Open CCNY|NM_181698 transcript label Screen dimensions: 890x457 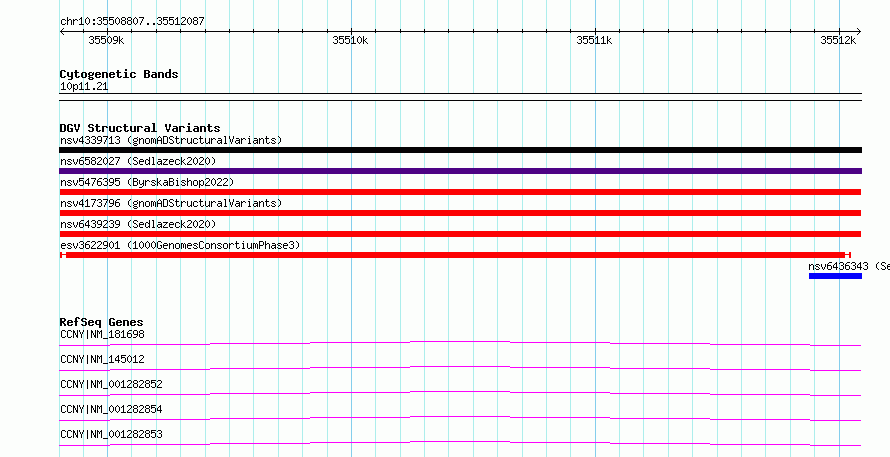click(x=102, y=334)
